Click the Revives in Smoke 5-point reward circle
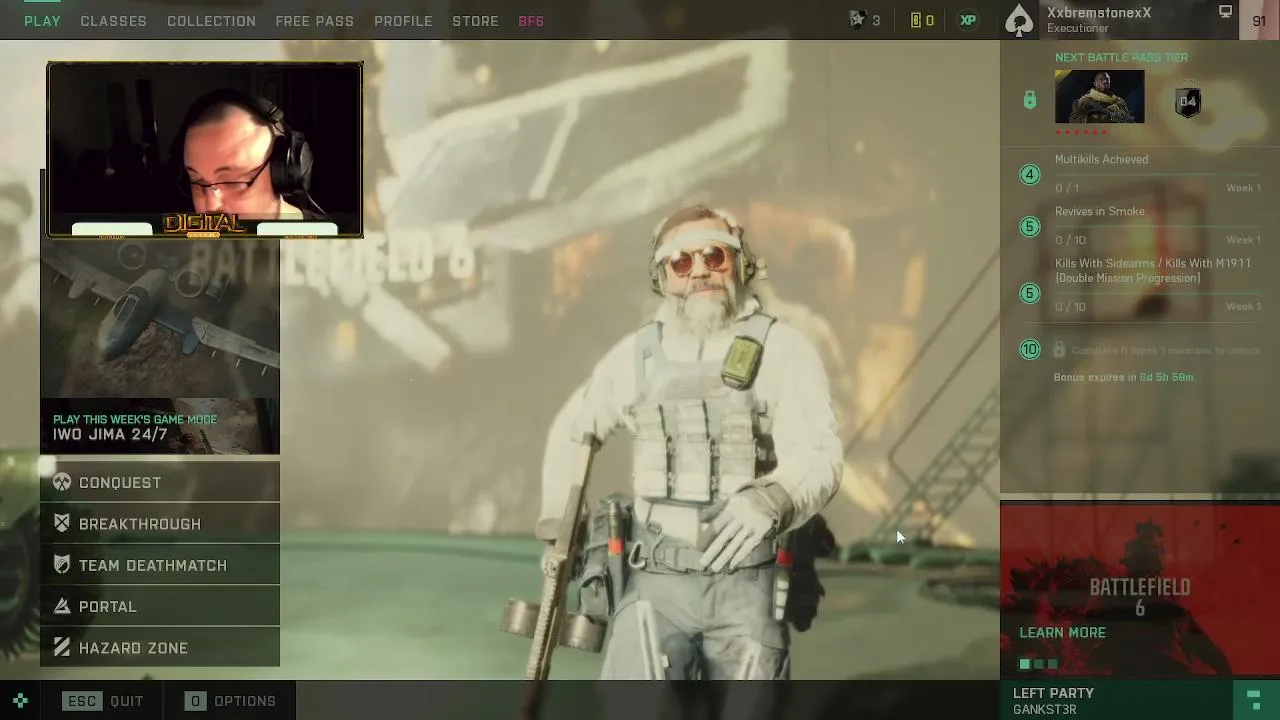 1030,227
